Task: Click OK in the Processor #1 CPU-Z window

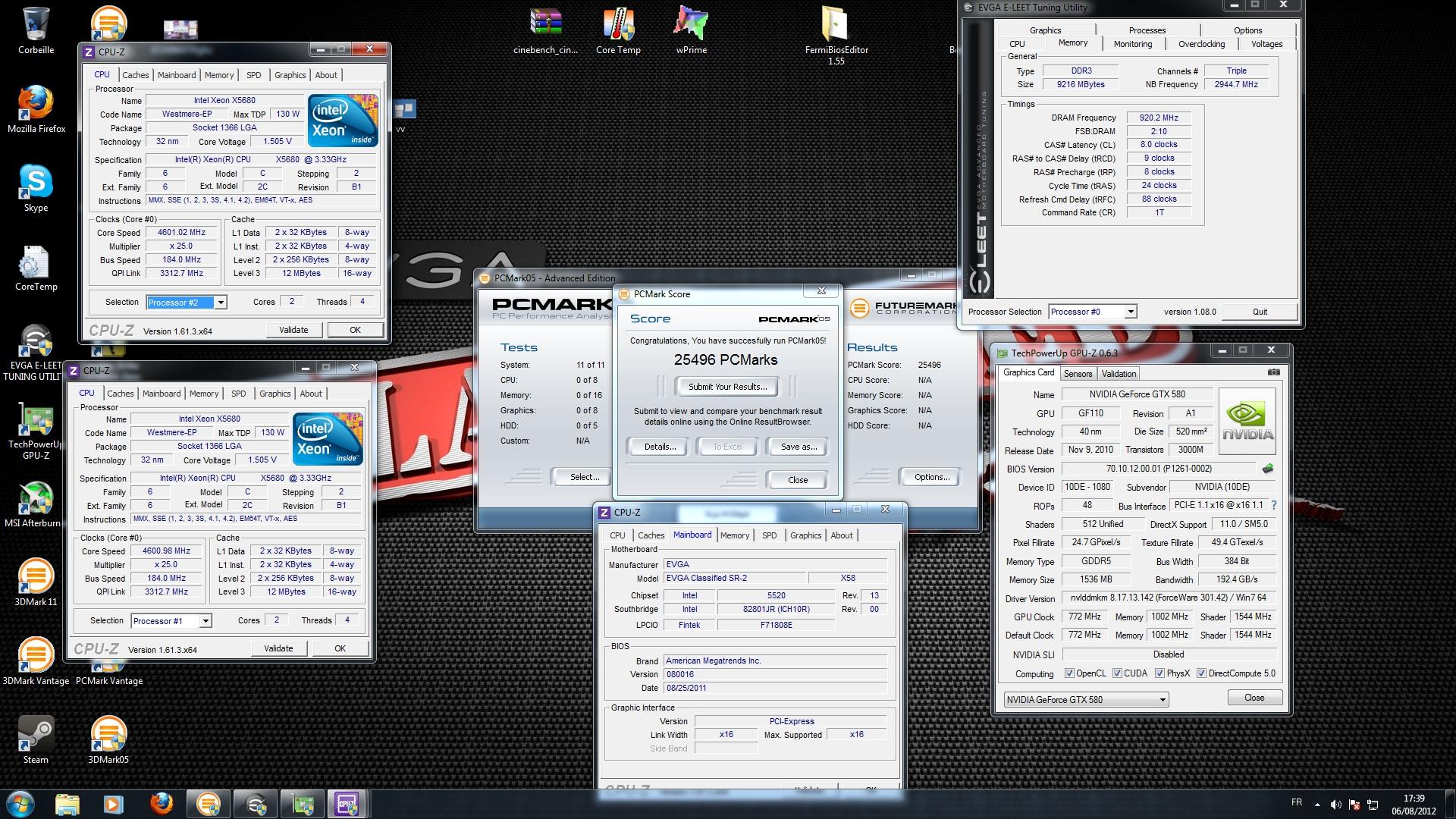Action: click(x=340, y=648)
